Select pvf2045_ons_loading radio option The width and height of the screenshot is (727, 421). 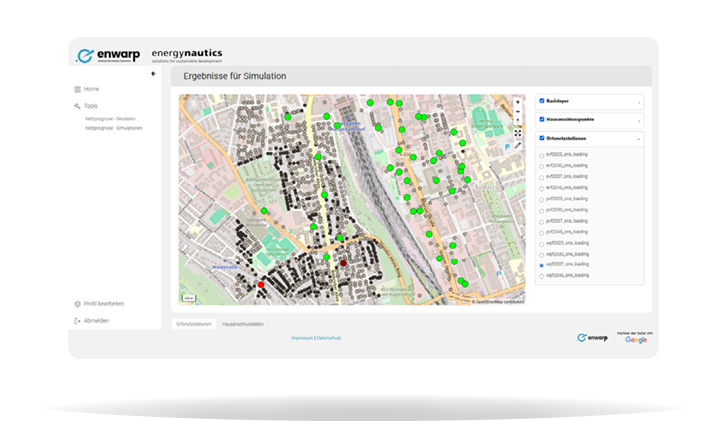[542, 233]
